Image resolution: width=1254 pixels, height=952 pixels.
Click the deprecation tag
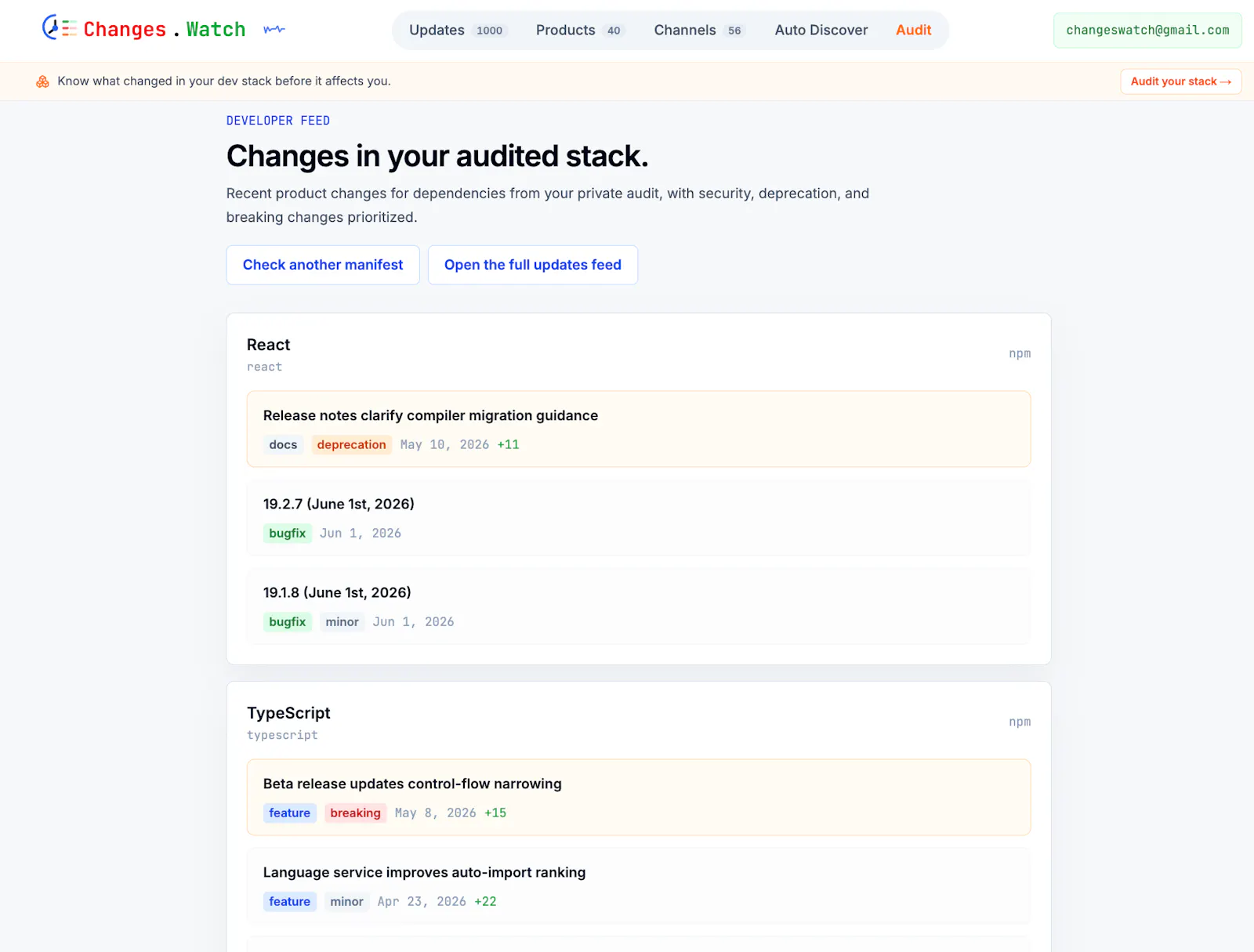(352, 445)
